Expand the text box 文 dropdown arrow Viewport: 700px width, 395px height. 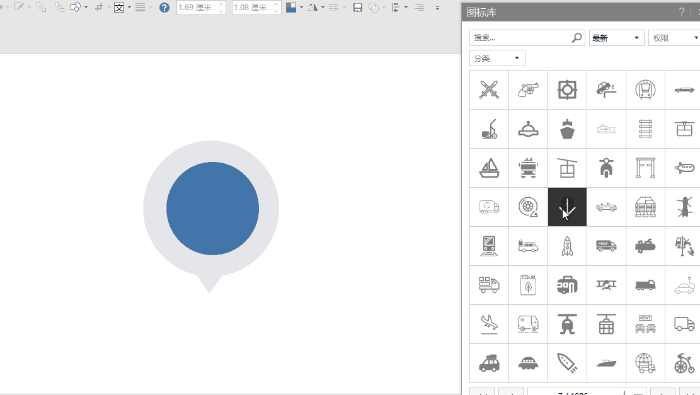pyautogui.click(x=129, y=8)
